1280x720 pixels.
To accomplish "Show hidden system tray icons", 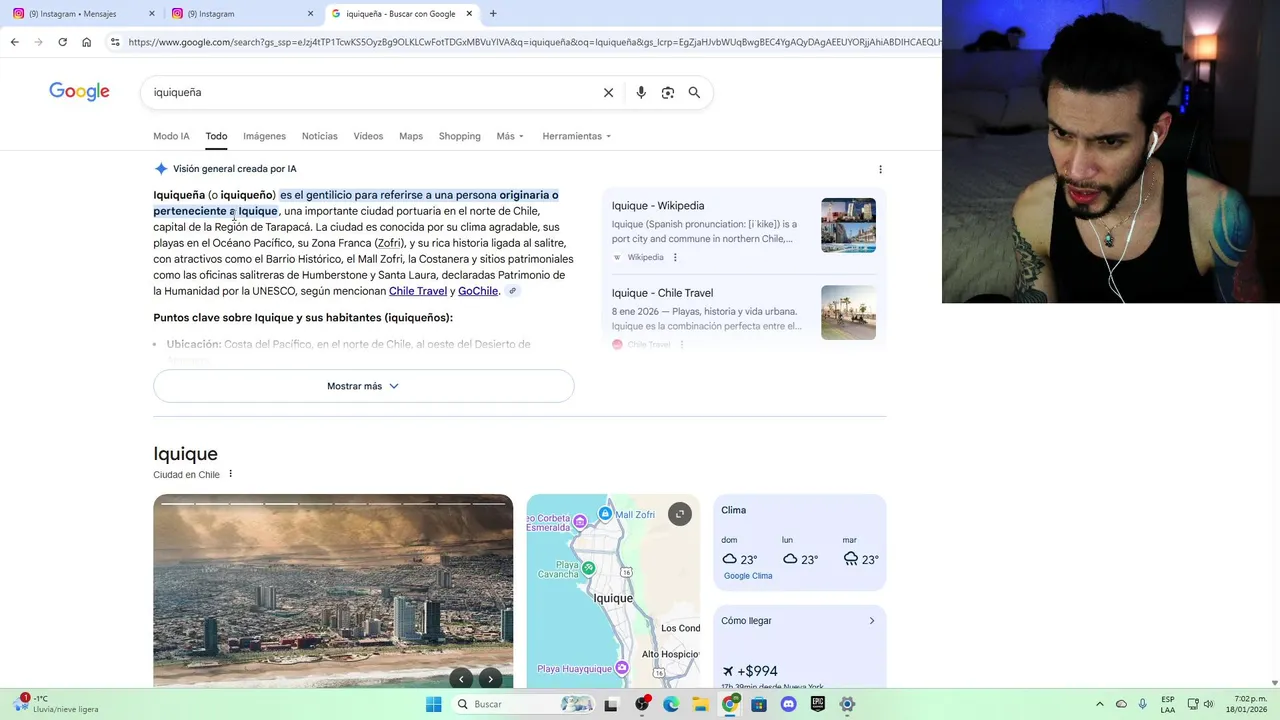I will coord(1100,704).
